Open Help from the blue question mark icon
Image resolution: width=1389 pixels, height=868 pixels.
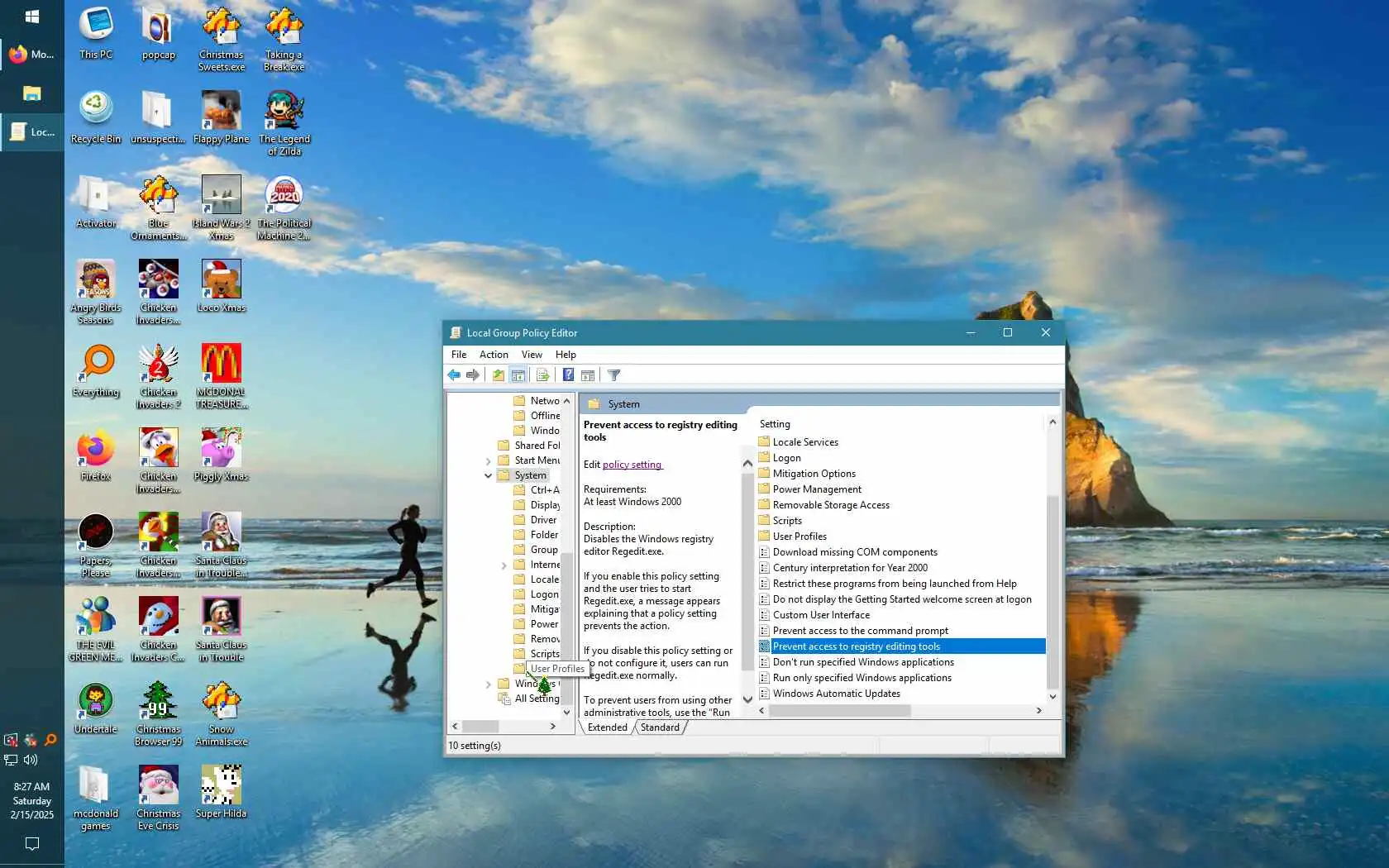coord(568,375)
